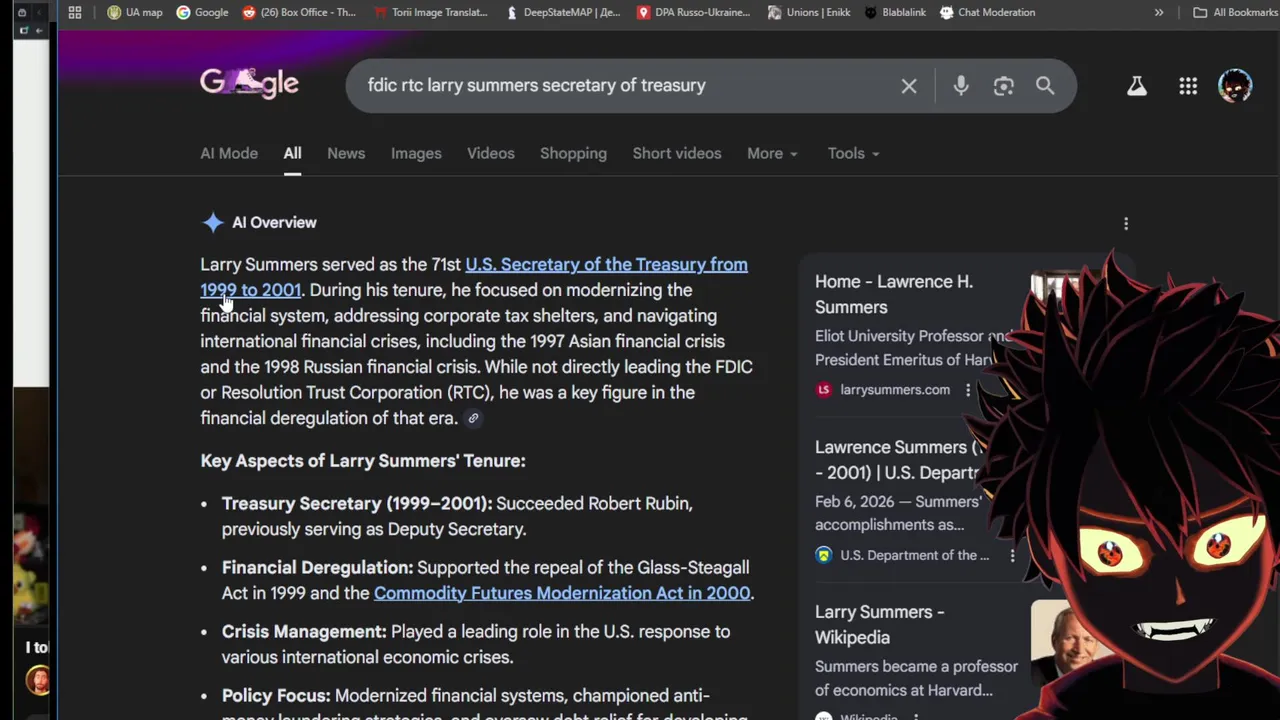Select the All results tab
This screenshot has width=1280, height=720.
point(292,153)
